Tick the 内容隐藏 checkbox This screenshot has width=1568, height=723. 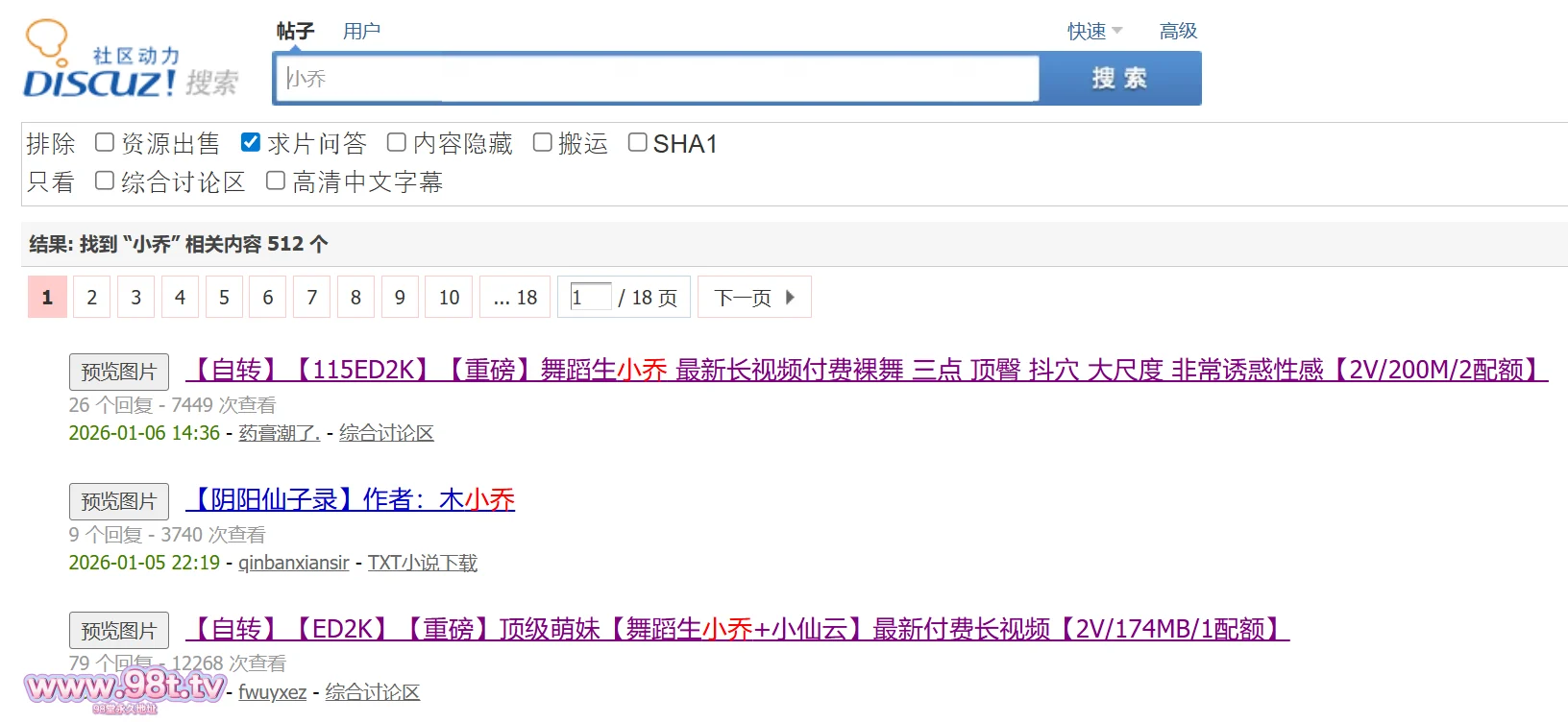tap(396, 143)
